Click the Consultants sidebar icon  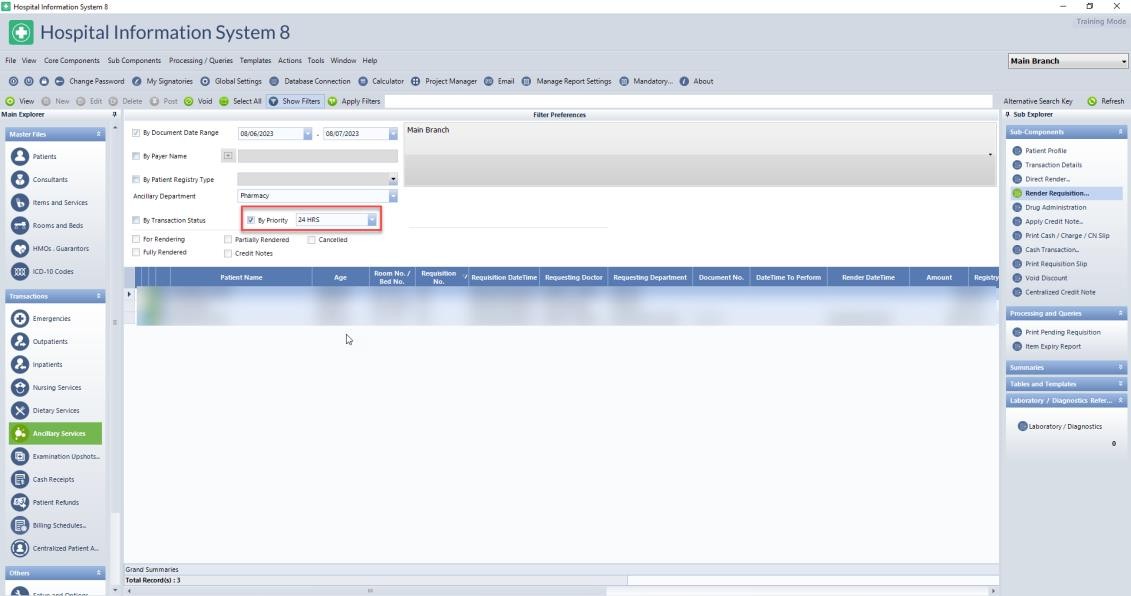(x=19, y=180)
